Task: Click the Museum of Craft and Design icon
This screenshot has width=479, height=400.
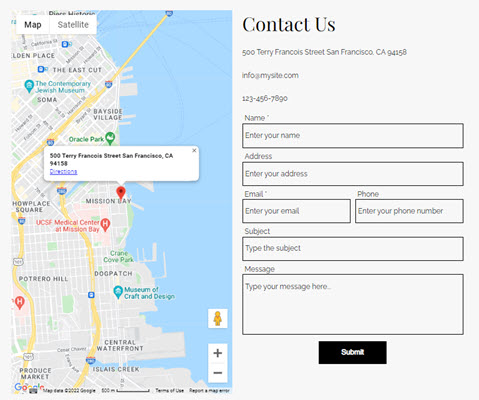Action: (118, 292)
